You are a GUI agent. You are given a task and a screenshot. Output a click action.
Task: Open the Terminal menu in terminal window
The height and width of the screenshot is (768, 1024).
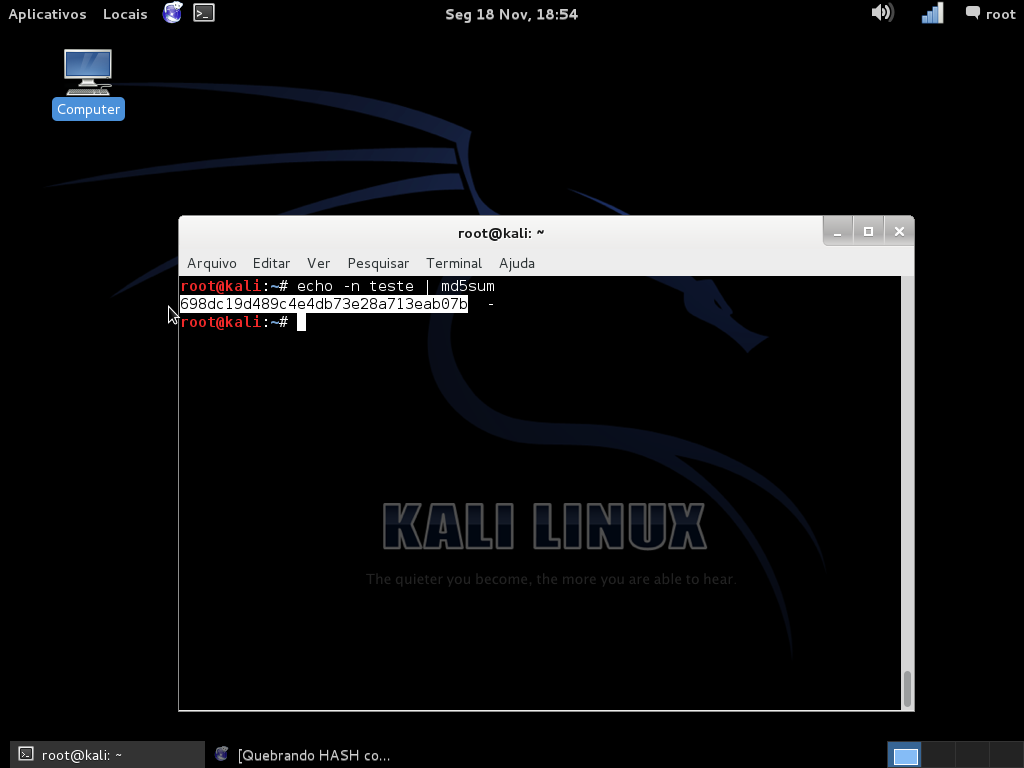tap(454, 263)
